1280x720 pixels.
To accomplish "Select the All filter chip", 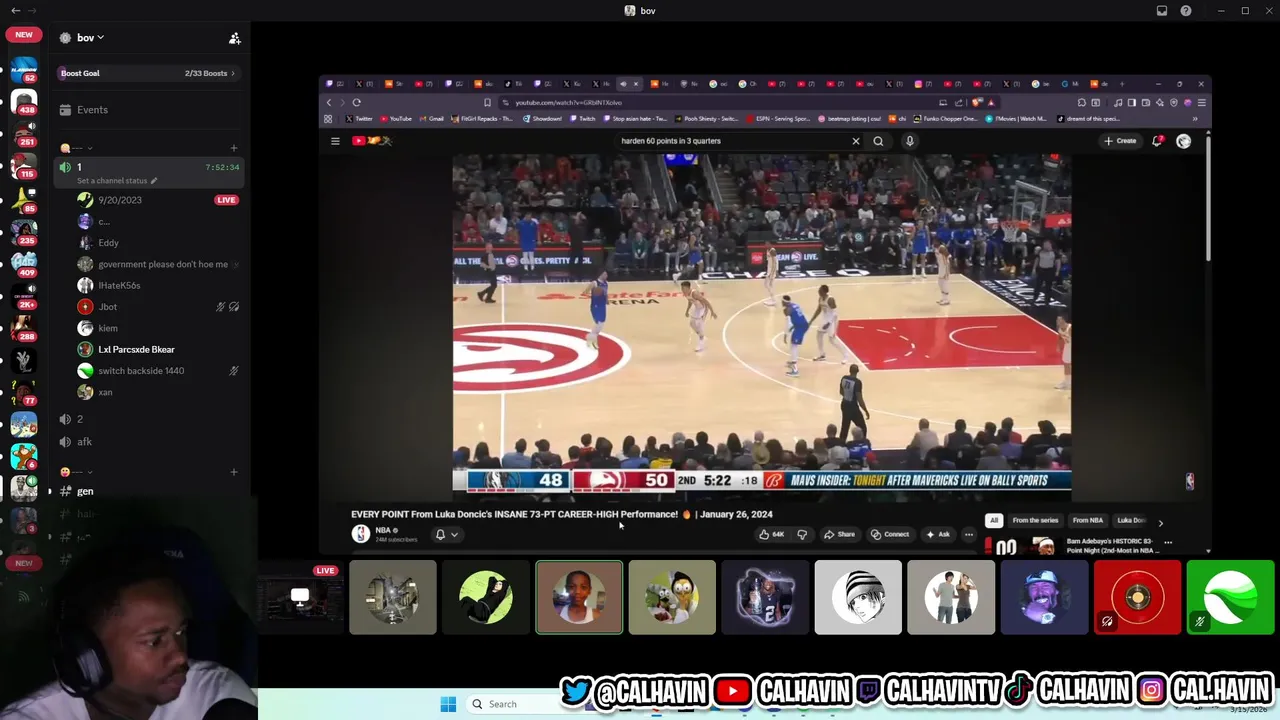I will tap(994, 521).
